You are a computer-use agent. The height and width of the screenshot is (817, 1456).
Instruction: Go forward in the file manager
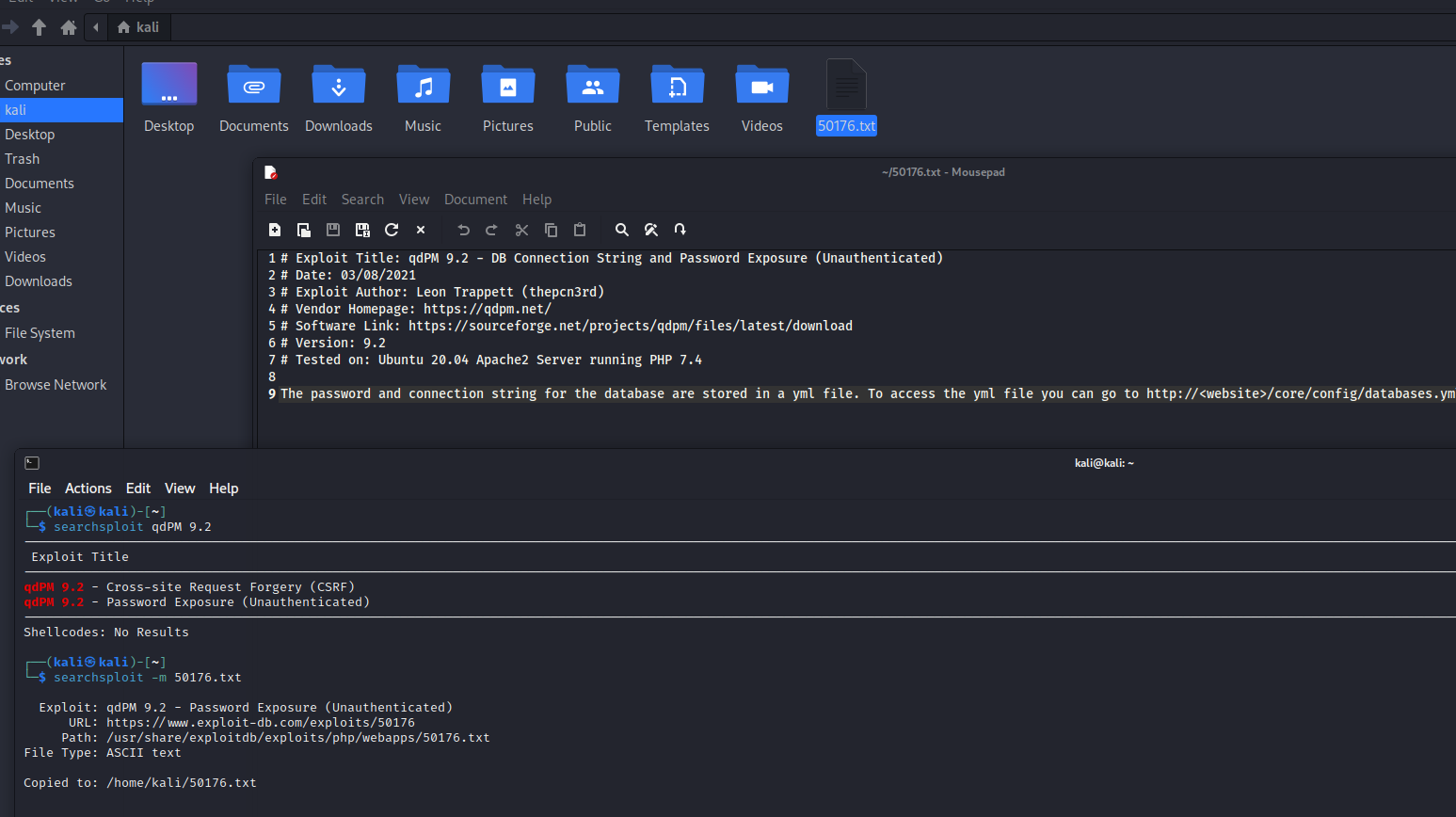(10, 27)
